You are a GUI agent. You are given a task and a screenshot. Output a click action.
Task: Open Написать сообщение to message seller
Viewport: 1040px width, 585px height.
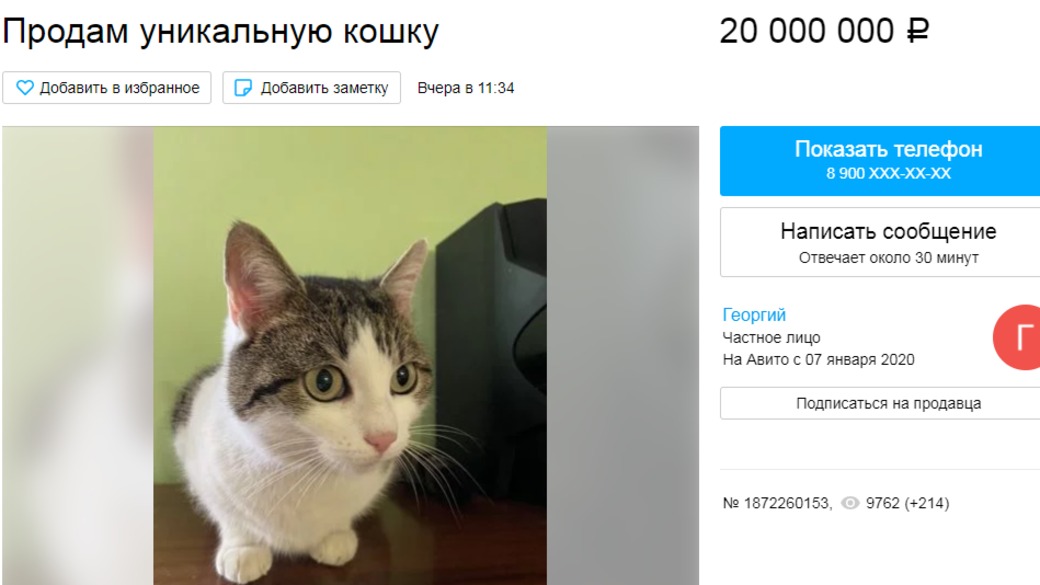click(x=880, y=242)
